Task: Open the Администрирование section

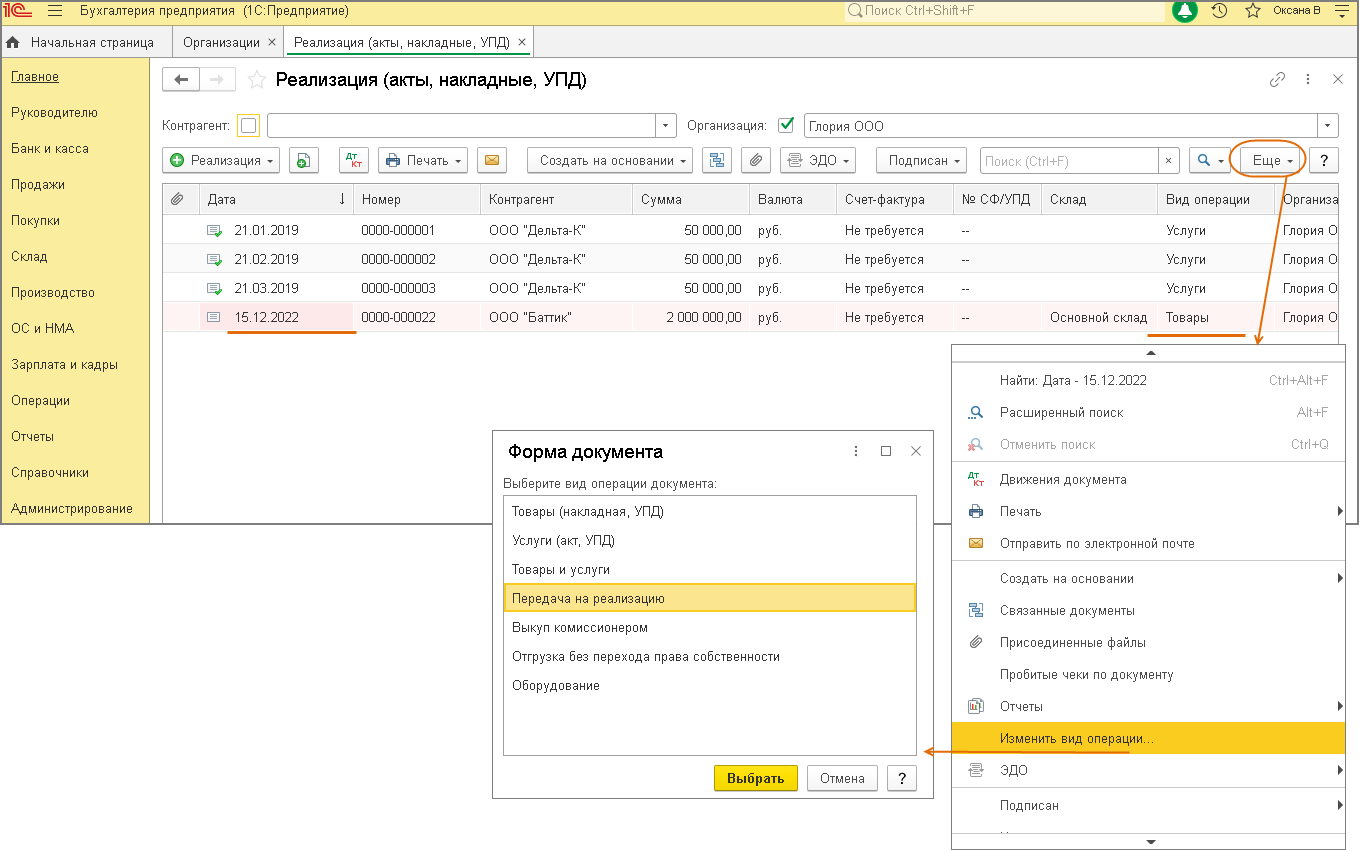Action: (x=72, y=508)
